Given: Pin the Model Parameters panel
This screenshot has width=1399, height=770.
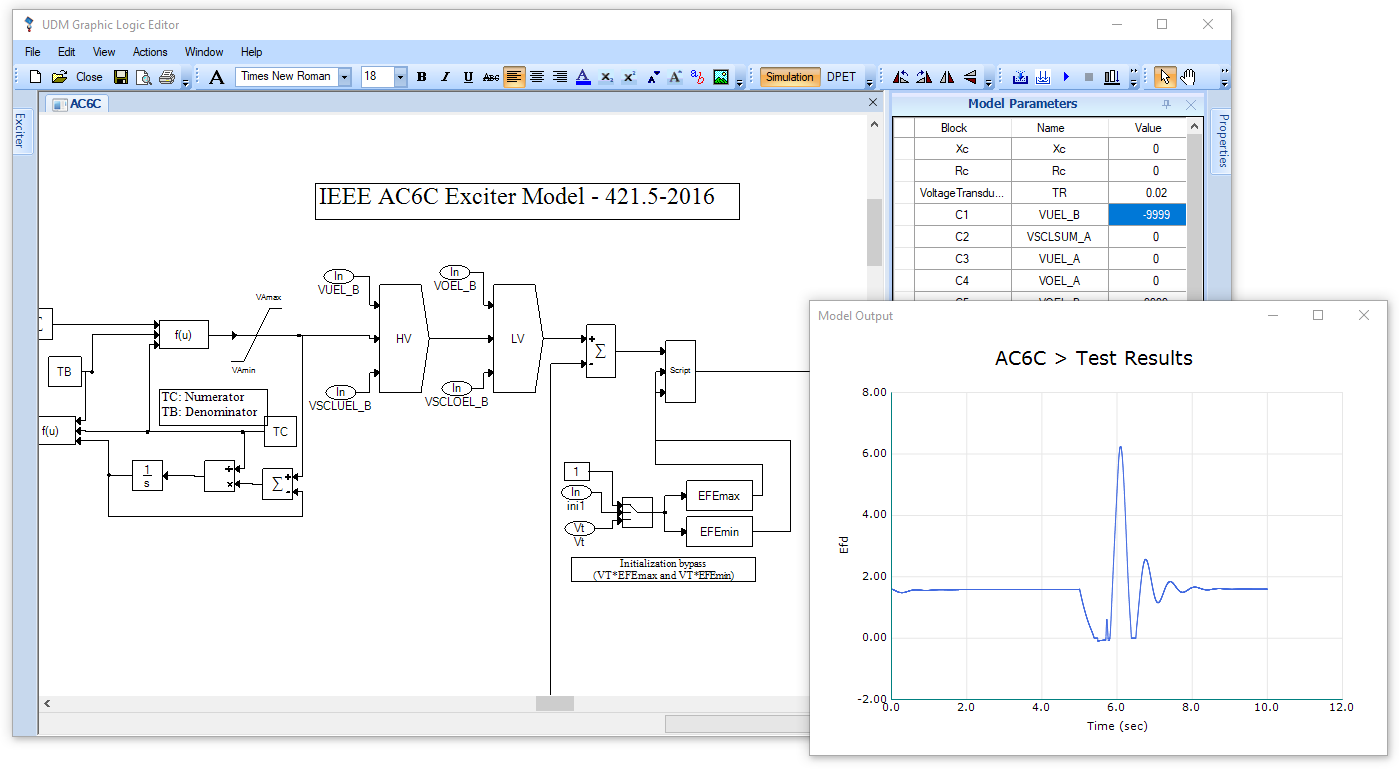Looking at the screenshot, I should pos(1167,104).
